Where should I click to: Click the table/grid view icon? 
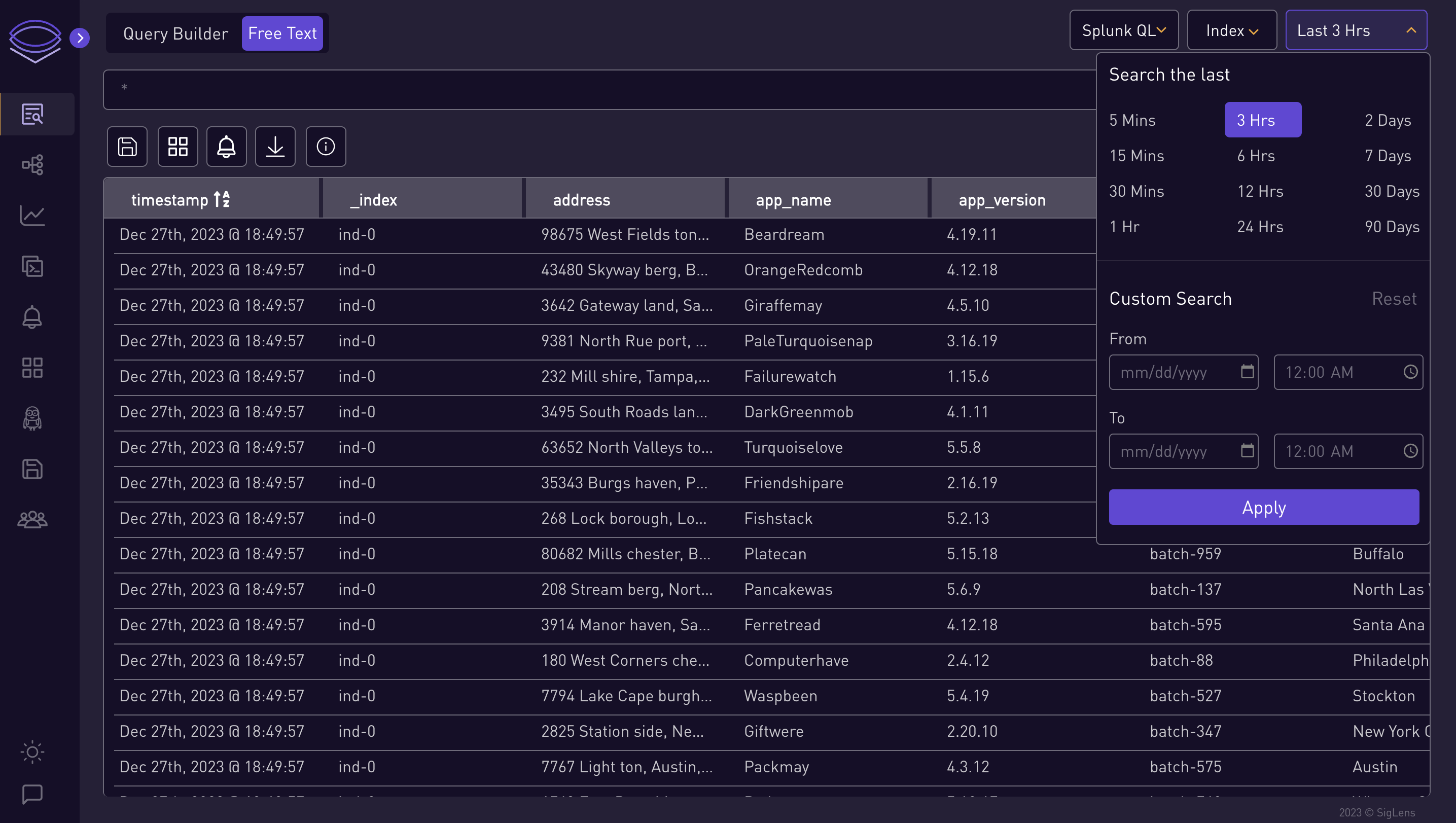[178, 146]
